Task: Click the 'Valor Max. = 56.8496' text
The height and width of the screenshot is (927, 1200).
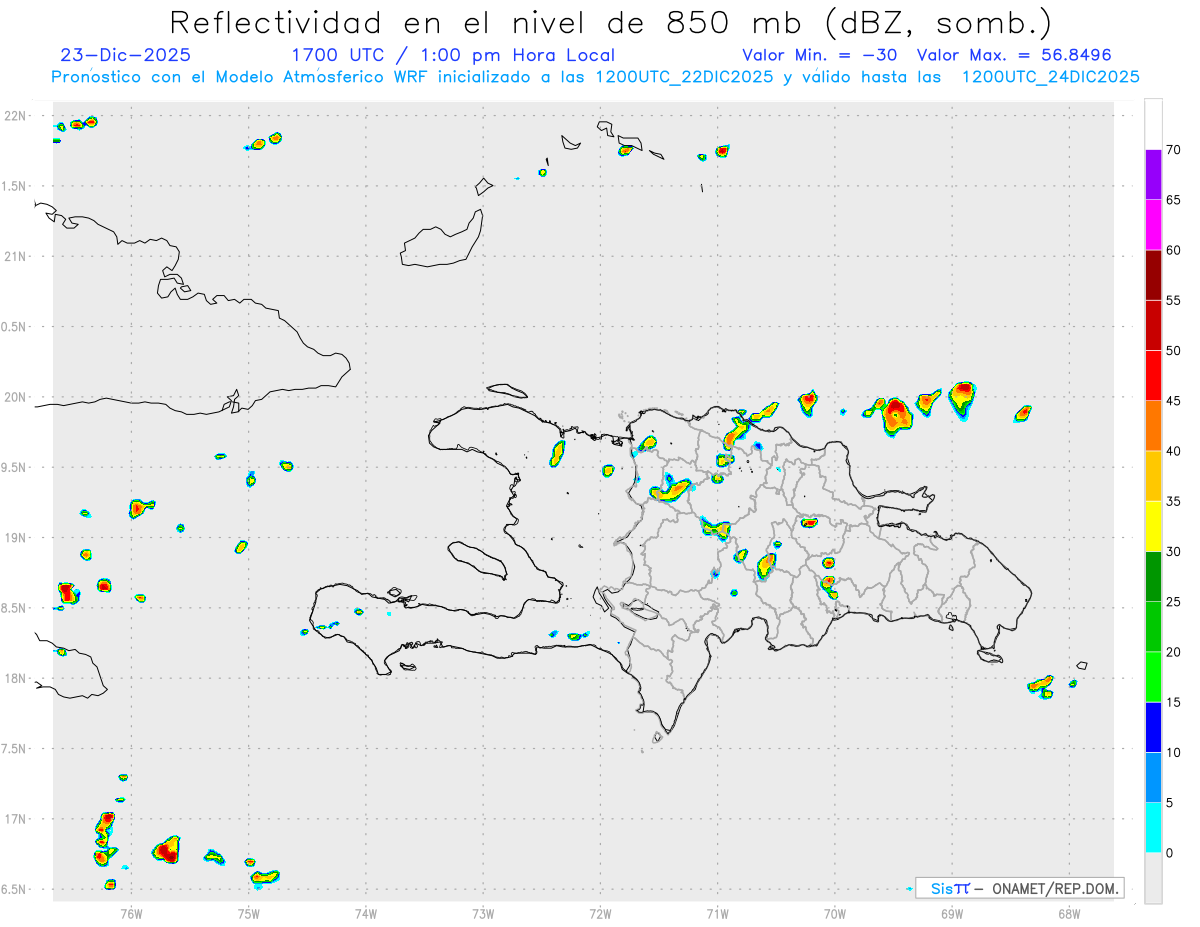Action: pos(1014,55)
